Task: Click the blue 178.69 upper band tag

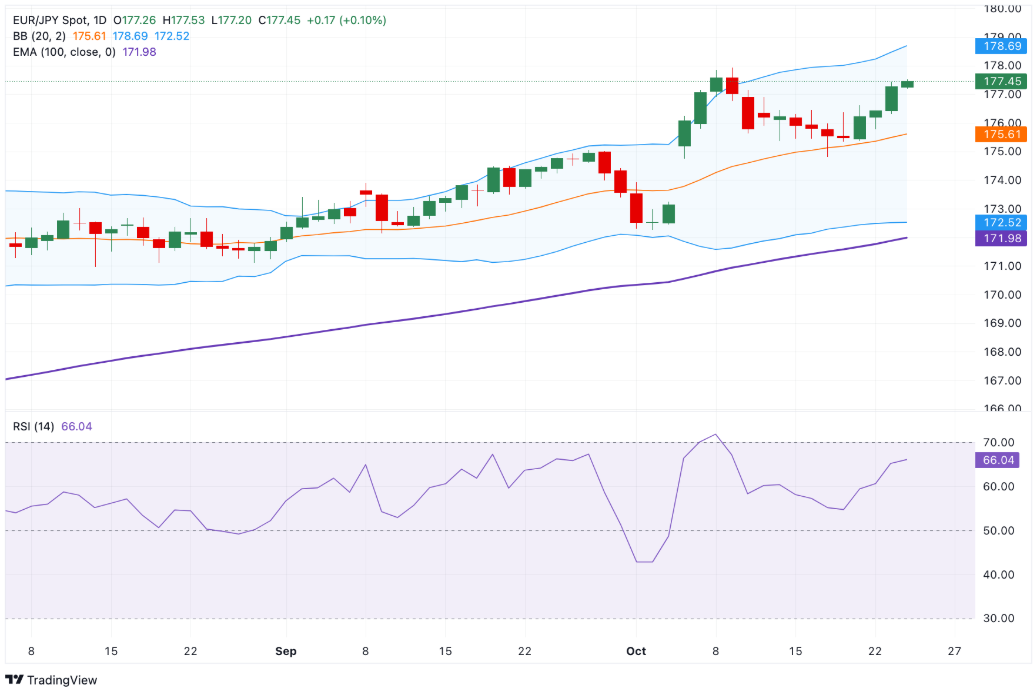Action: tap(1003, 45)
